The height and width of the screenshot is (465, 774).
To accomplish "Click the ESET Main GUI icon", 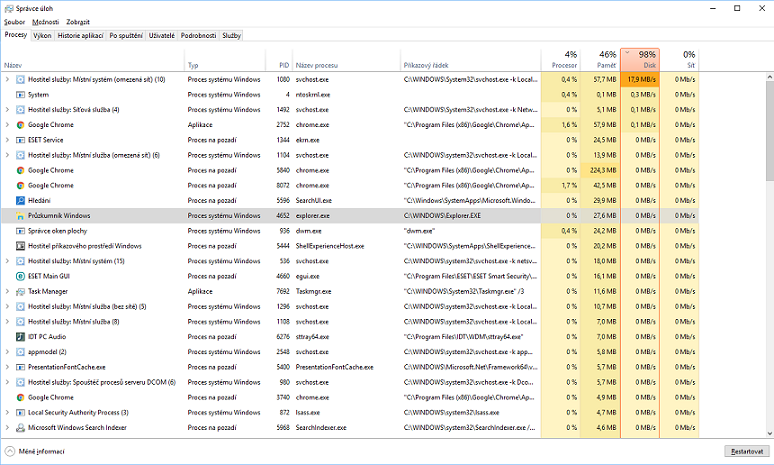I will coord(20,276).
